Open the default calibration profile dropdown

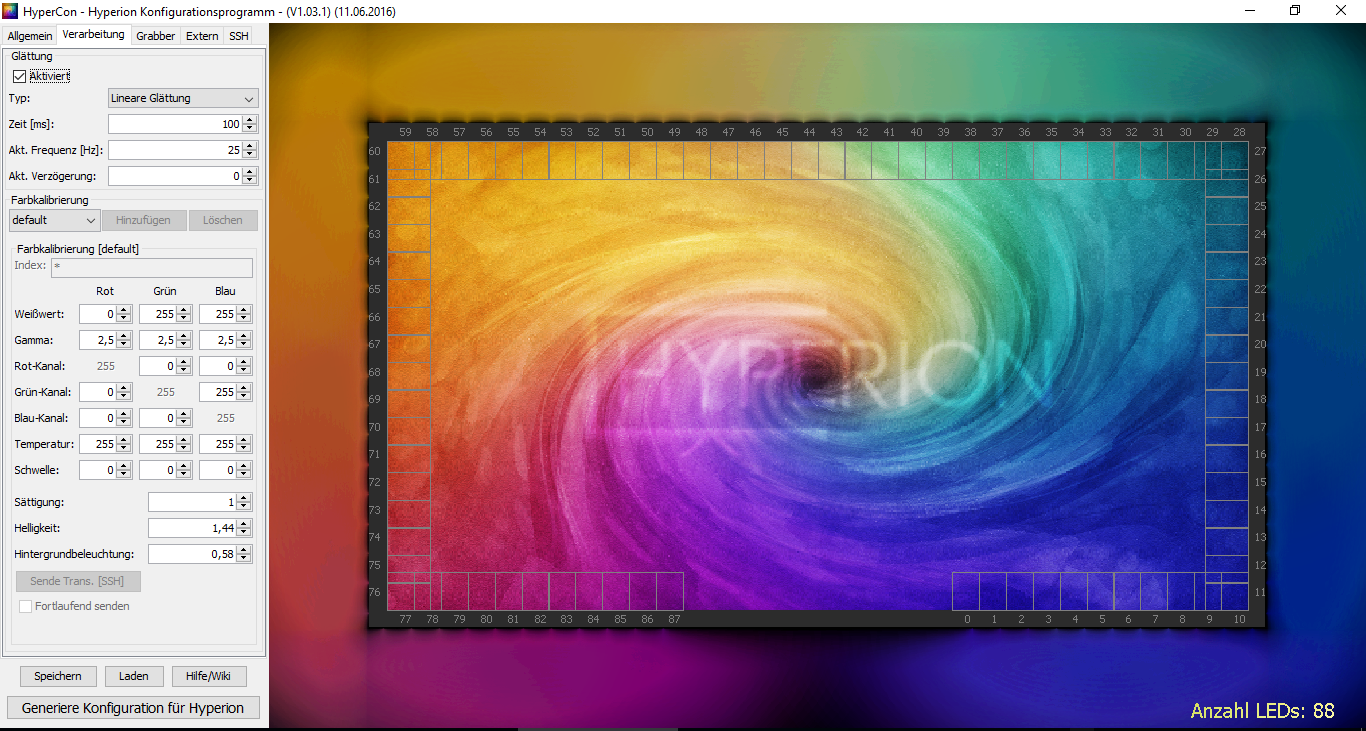[x=54, y=220]
